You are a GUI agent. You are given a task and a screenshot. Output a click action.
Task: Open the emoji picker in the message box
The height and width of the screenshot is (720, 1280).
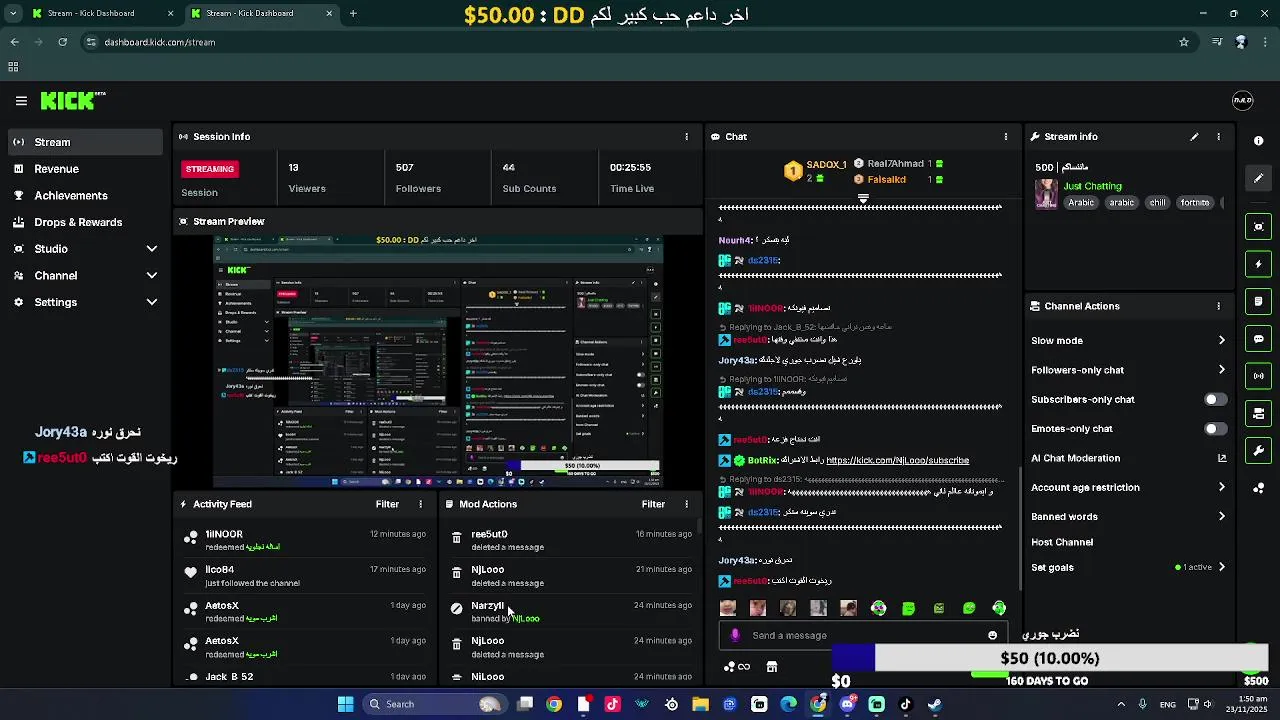coord(992,635)
